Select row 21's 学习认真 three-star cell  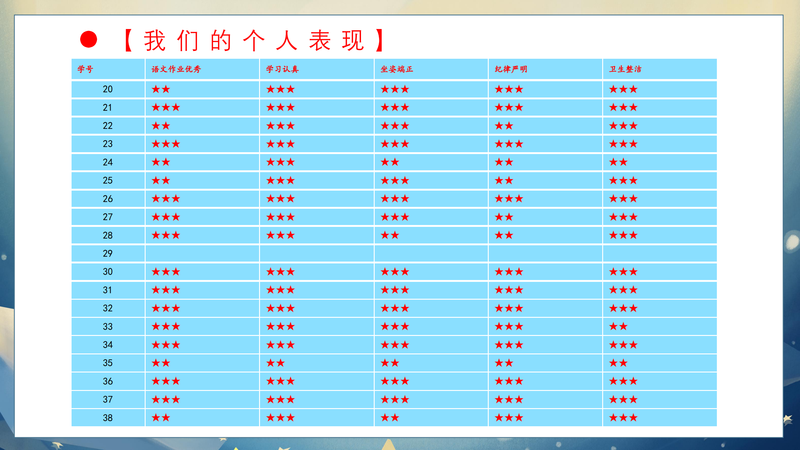click(317, 108)
